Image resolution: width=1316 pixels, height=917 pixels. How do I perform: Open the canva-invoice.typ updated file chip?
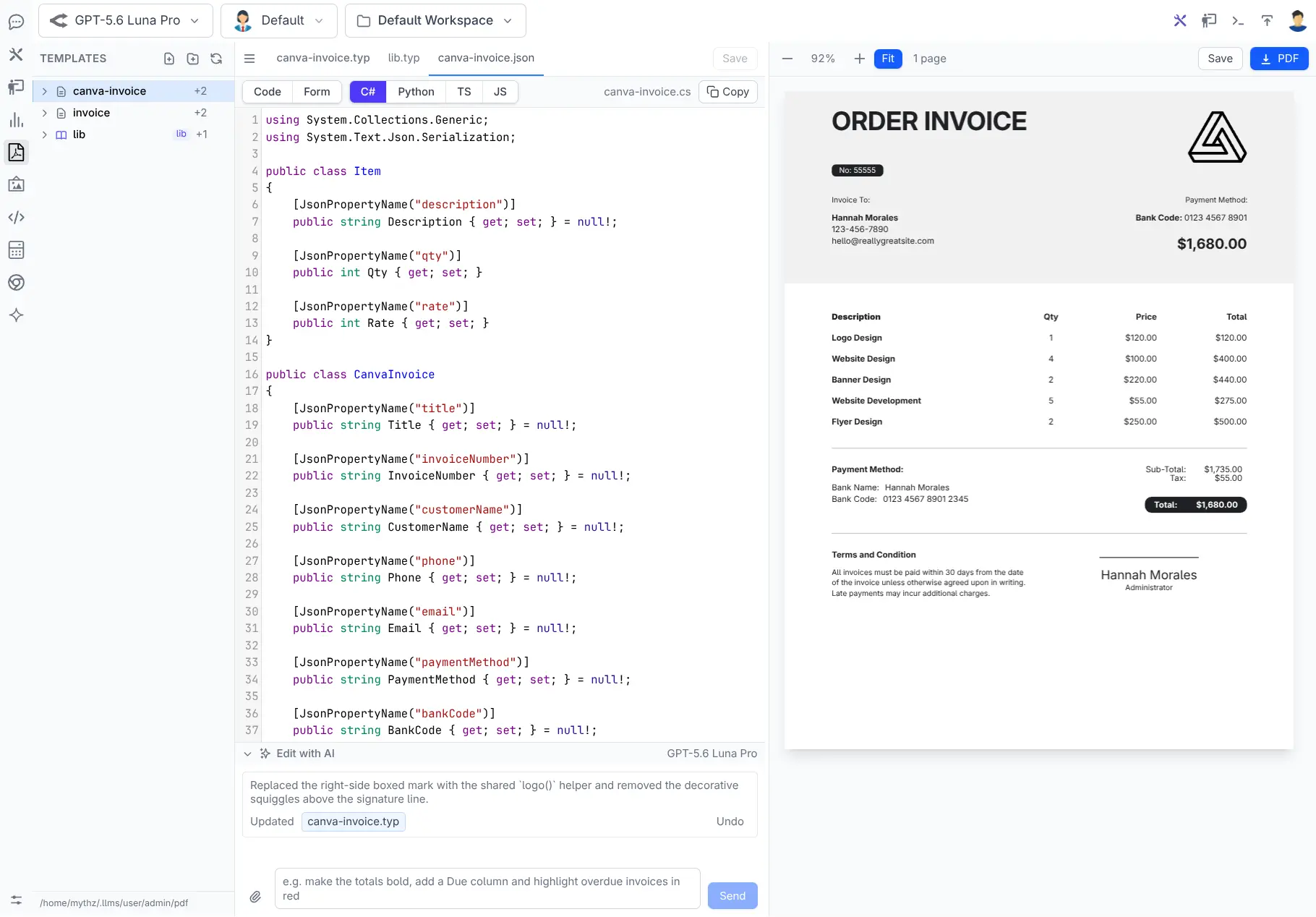coord(353,822)
